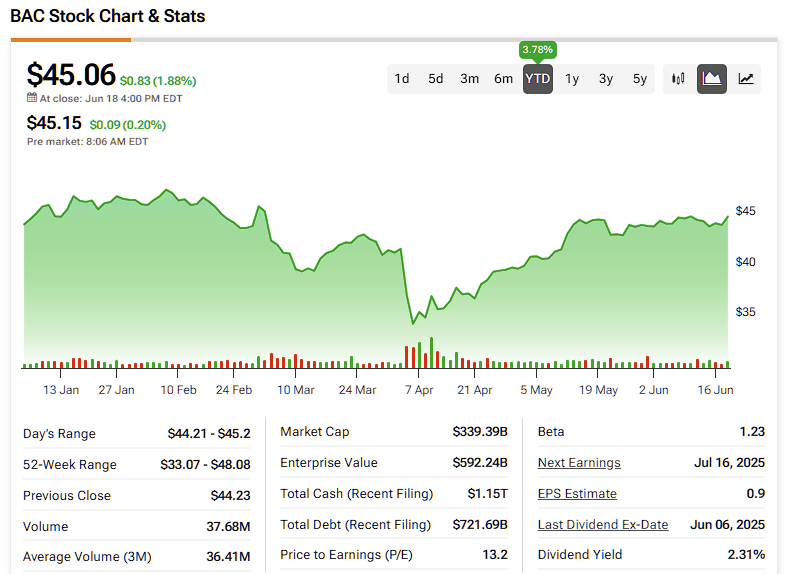Click the $45.15 pre-market price
The image size is (786, 574).
(x=54, y=123)
